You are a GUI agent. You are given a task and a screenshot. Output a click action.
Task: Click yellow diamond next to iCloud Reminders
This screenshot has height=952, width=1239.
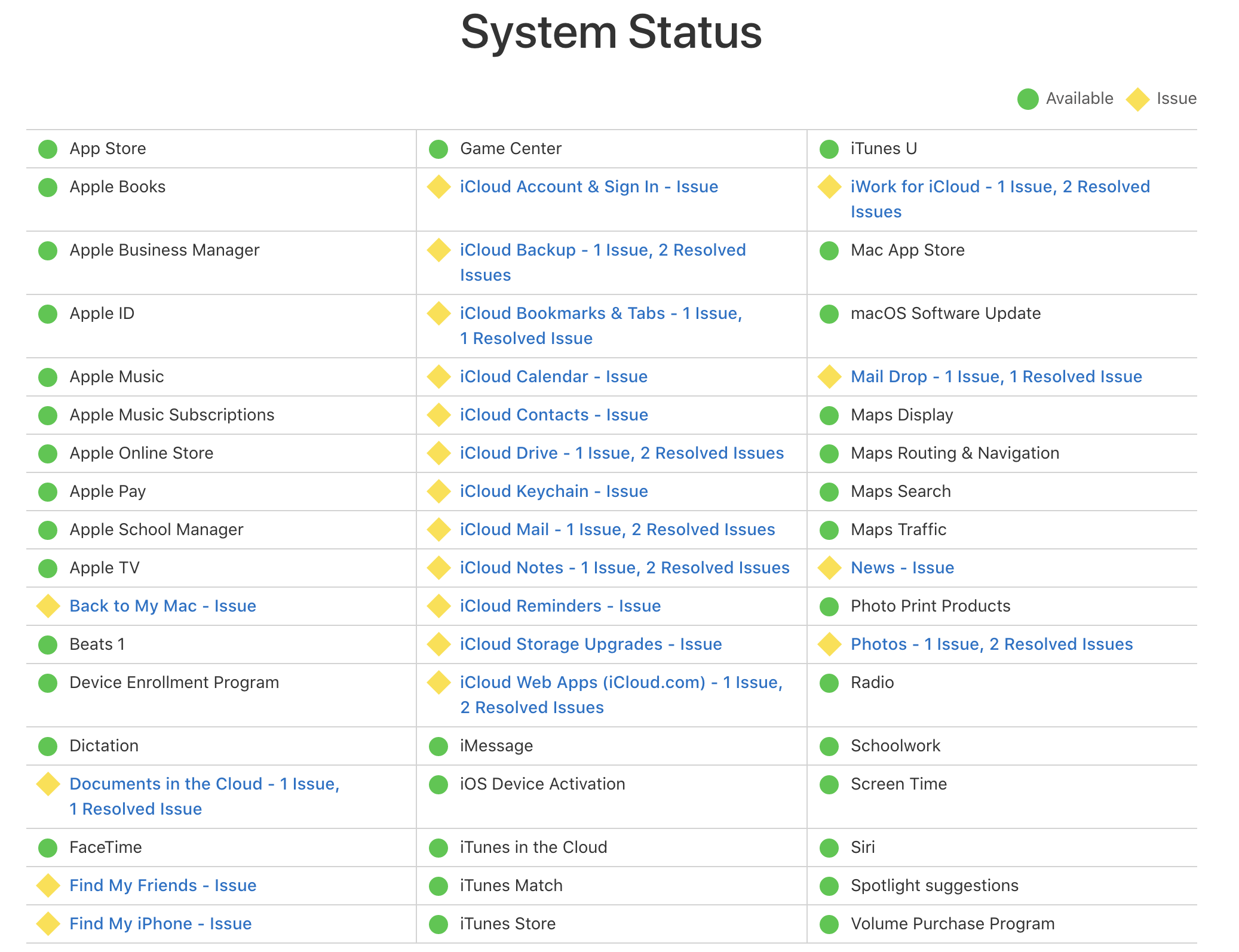pos(438,606)
